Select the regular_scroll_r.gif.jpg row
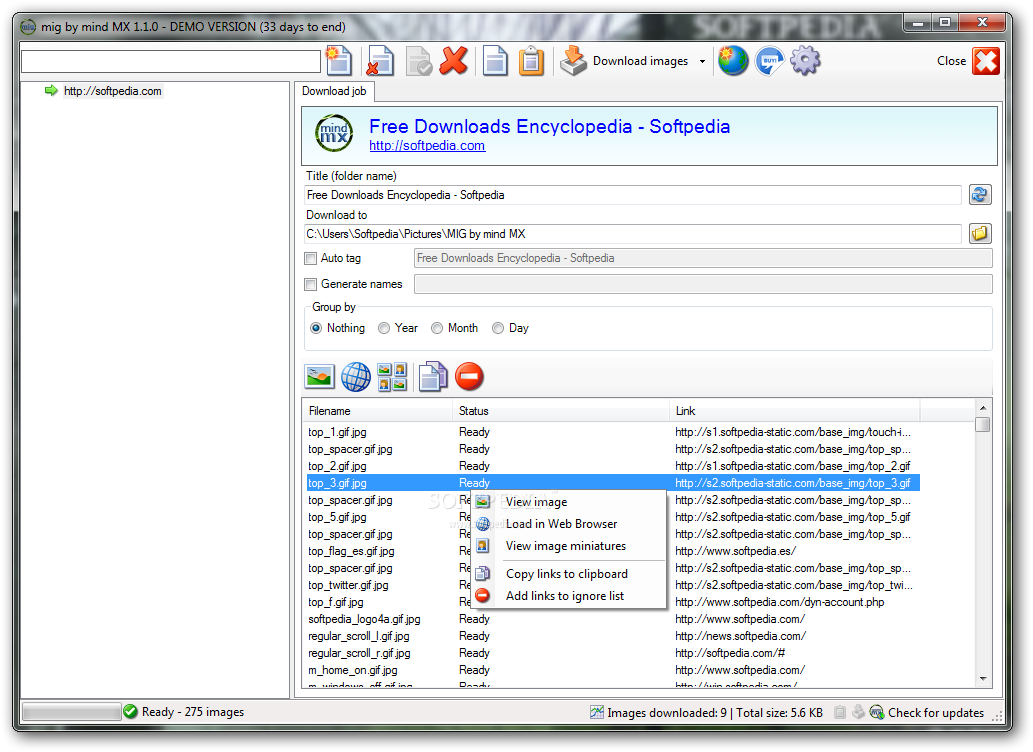The height and width of the screenshot is (752, 1033). 613,654
